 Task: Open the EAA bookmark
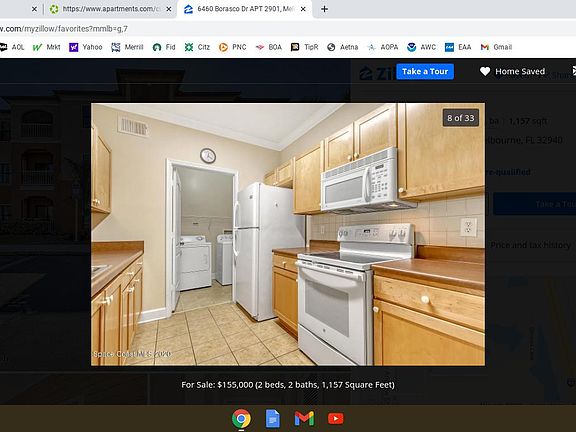click(458, 47)
